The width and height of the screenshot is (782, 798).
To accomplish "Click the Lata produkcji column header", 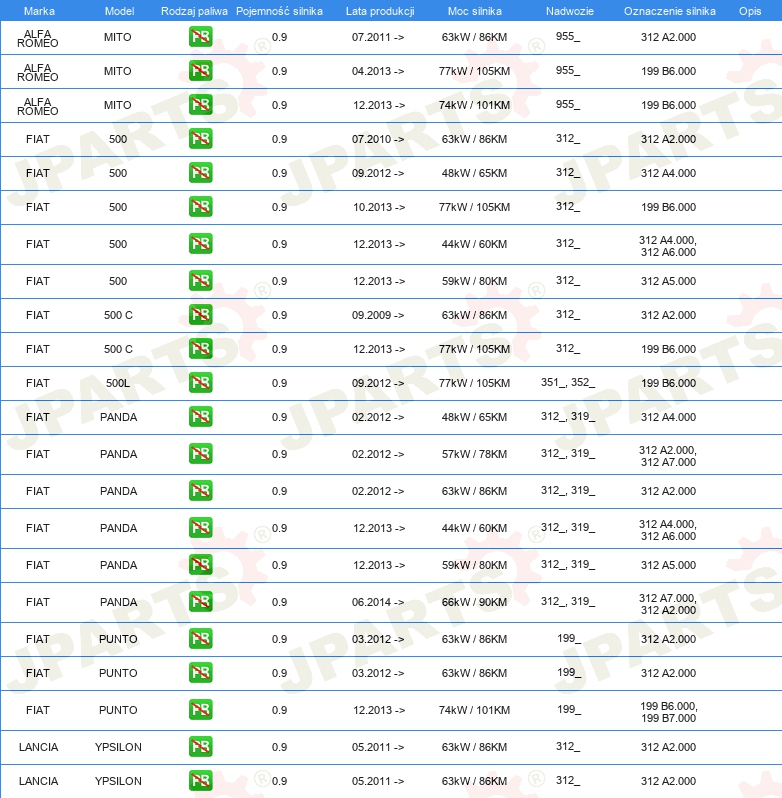I will tap(380, 11).
